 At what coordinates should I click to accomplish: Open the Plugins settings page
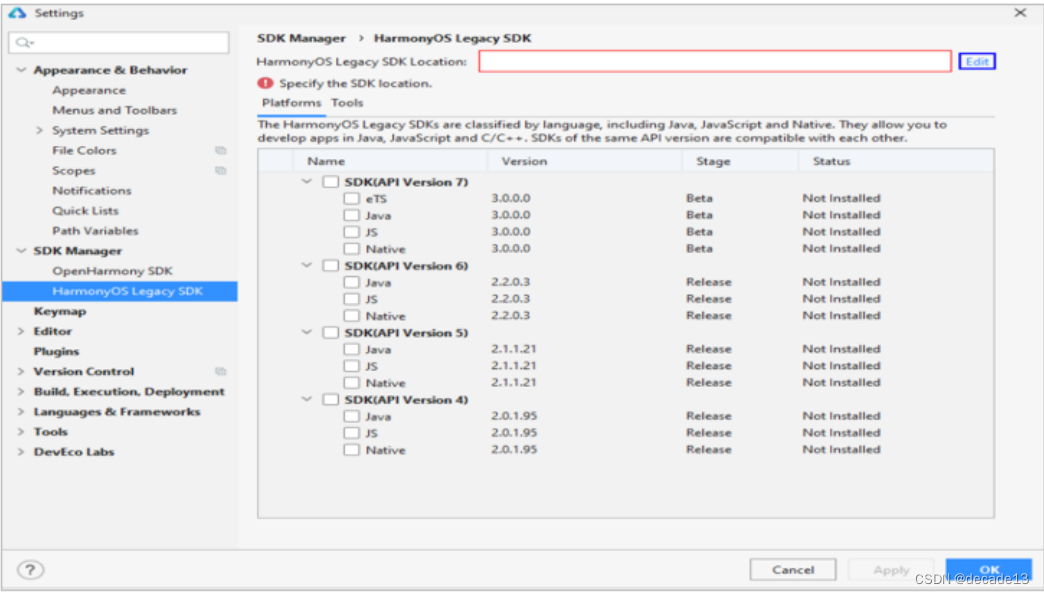(x=57, y=352)
